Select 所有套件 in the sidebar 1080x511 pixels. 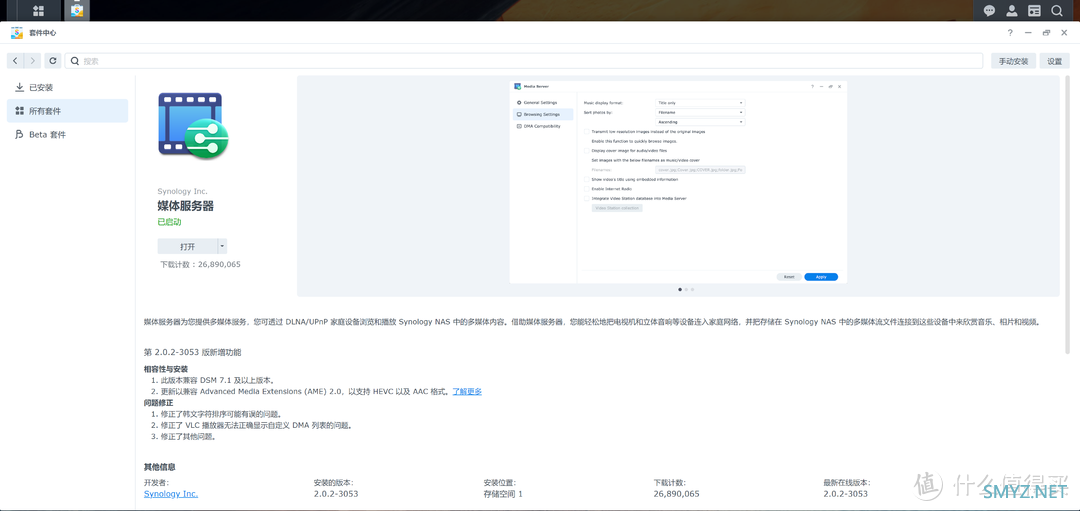click(x=68, y=111)
